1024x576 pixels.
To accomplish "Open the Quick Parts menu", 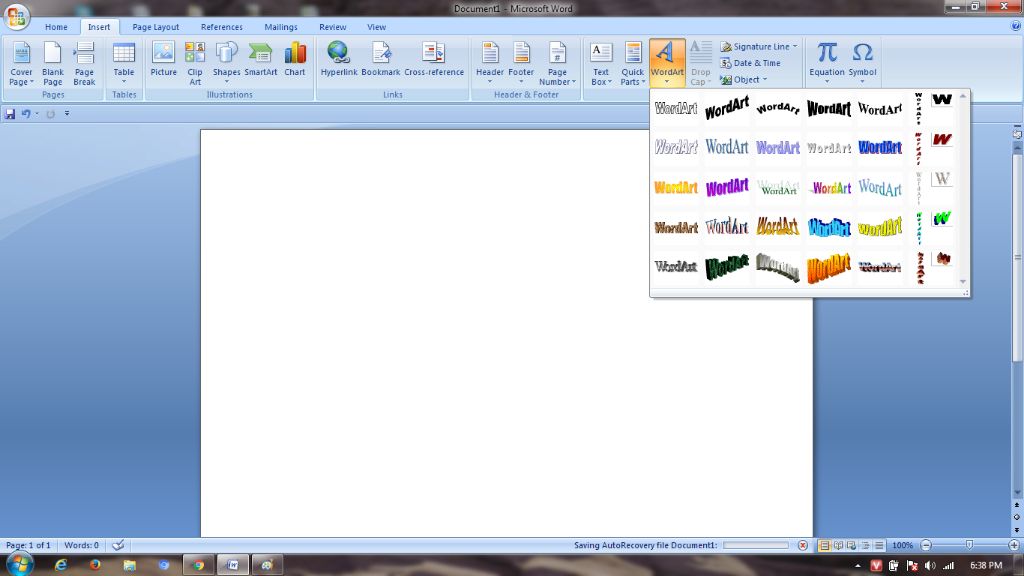I will 632,63.
